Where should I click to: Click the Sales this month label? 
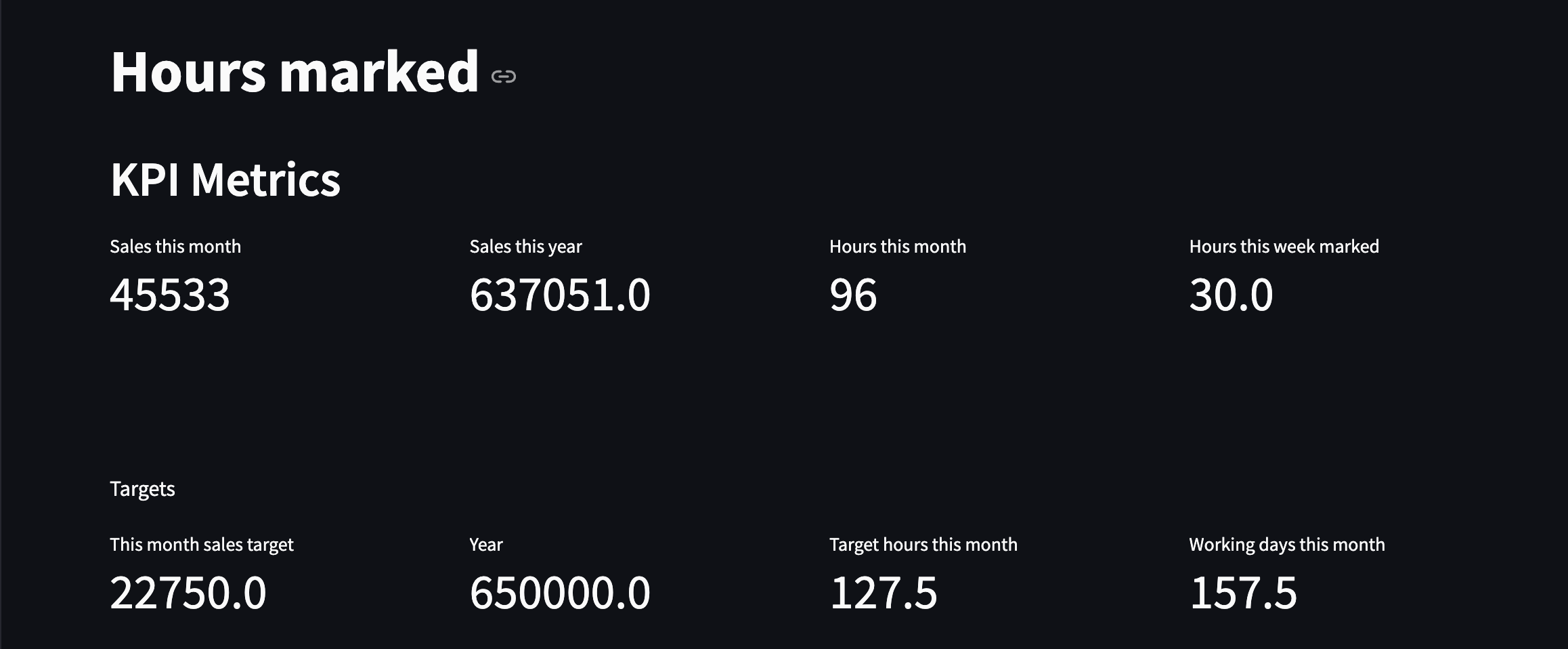(x=175, y=247)
